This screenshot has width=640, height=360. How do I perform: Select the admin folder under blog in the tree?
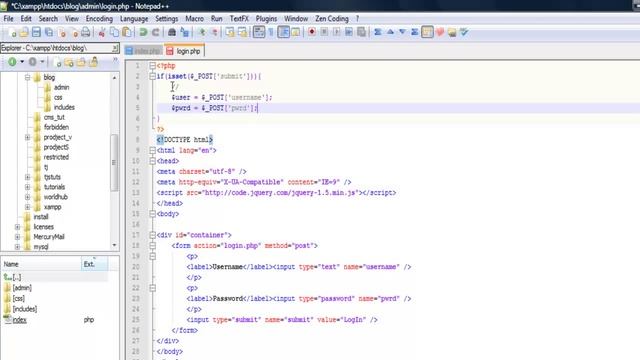[x=61, y=87]
